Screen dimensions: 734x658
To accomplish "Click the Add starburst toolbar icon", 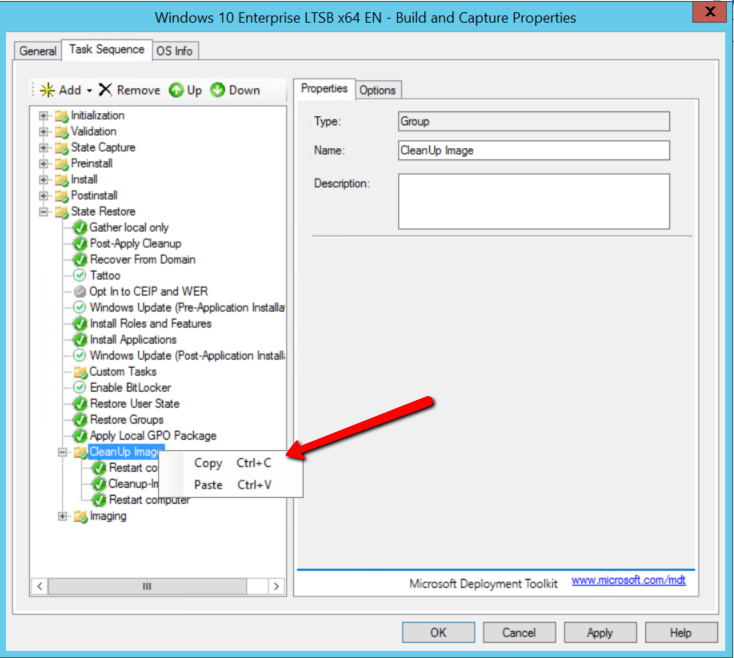I will coord(47,90).
